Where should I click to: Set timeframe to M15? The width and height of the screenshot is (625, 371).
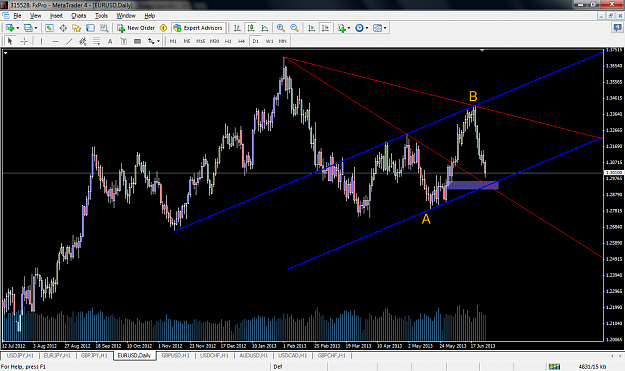[x=200, y=41]
